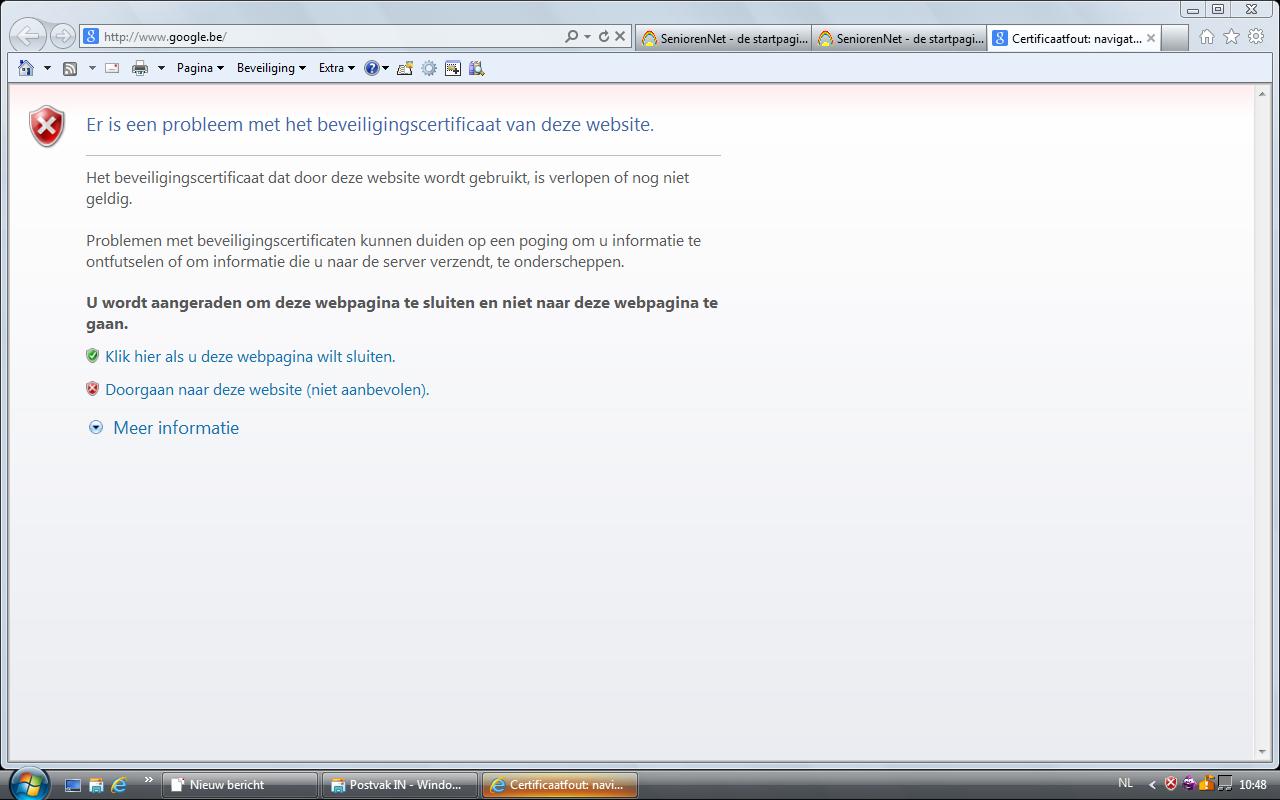The image size is (1280, 800).
Task: Click the browser Back arrow button
Action: click(x=29, y=37)
